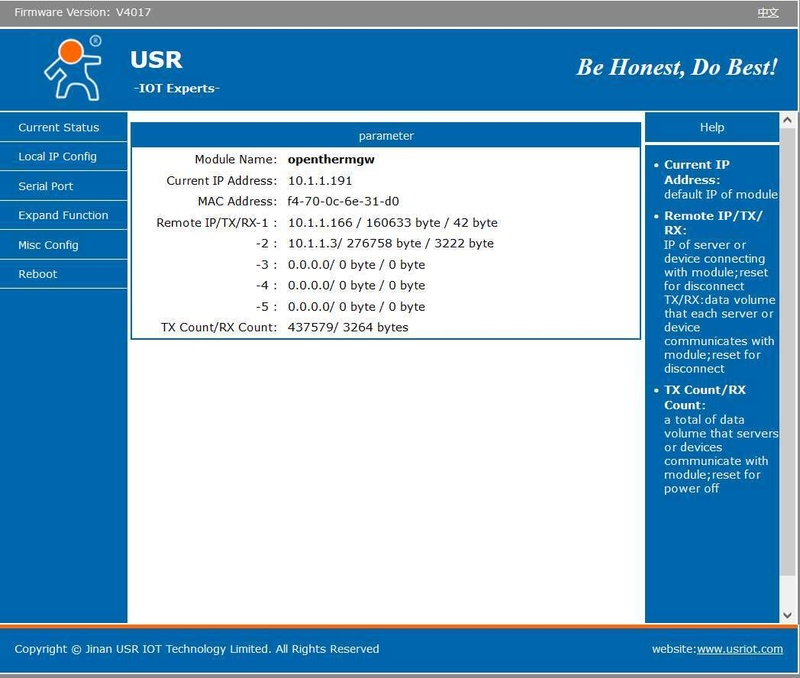Visit the www.usriot.com website link

point(740,649)
